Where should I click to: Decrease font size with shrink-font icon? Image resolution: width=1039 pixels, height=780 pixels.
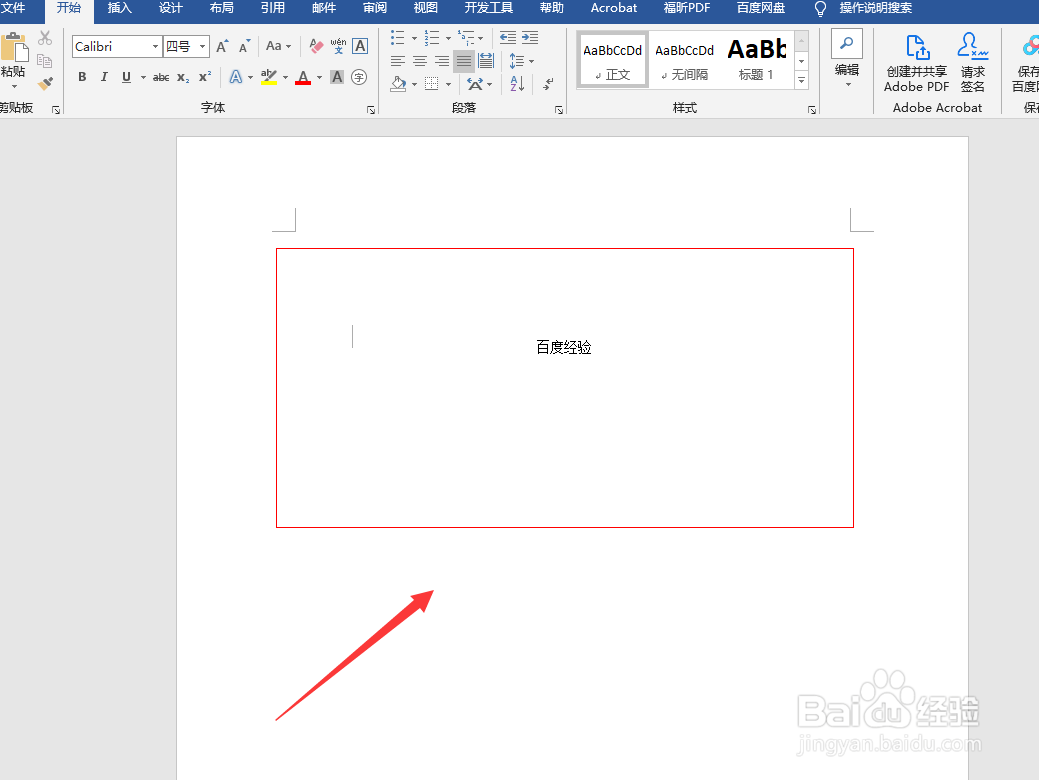click(x=245, y=46)
